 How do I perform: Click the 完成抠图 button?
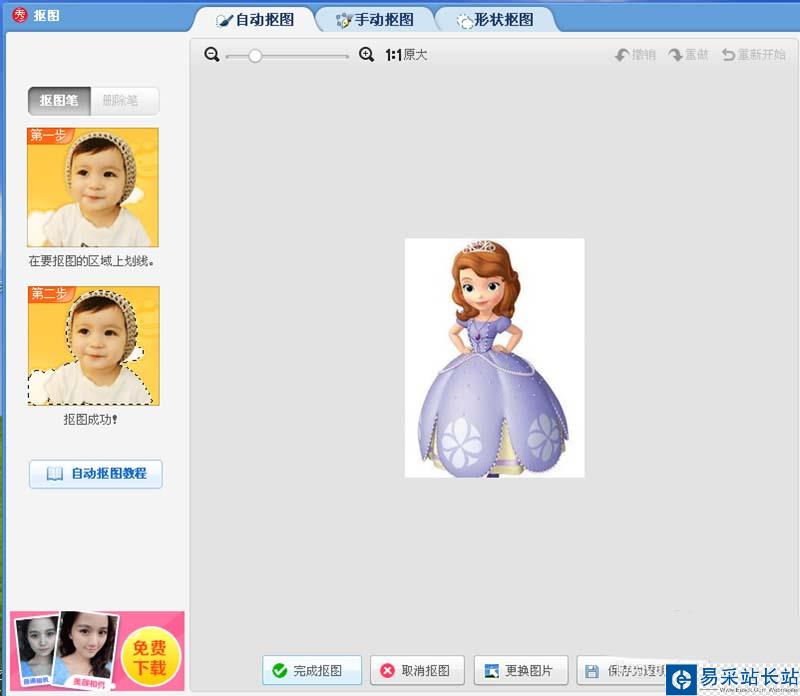tap(312, 670)
